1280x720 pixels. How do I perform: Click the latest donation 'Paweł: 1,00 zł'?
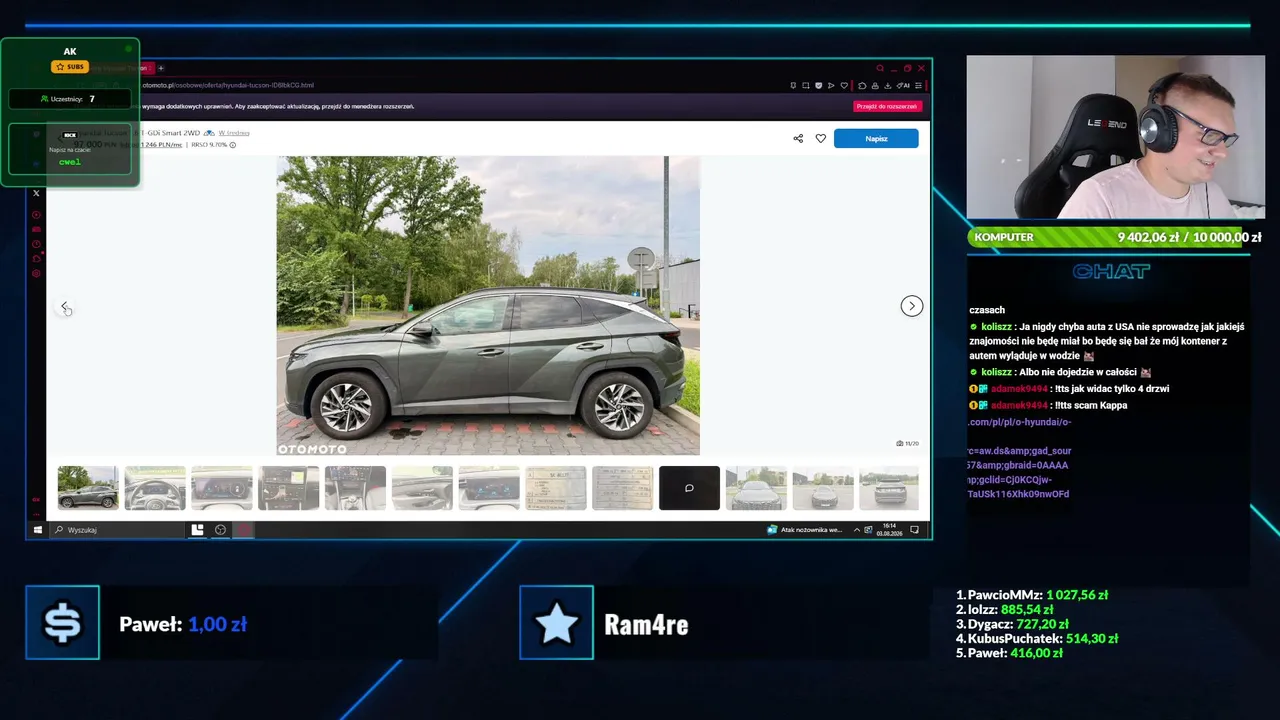183,624
